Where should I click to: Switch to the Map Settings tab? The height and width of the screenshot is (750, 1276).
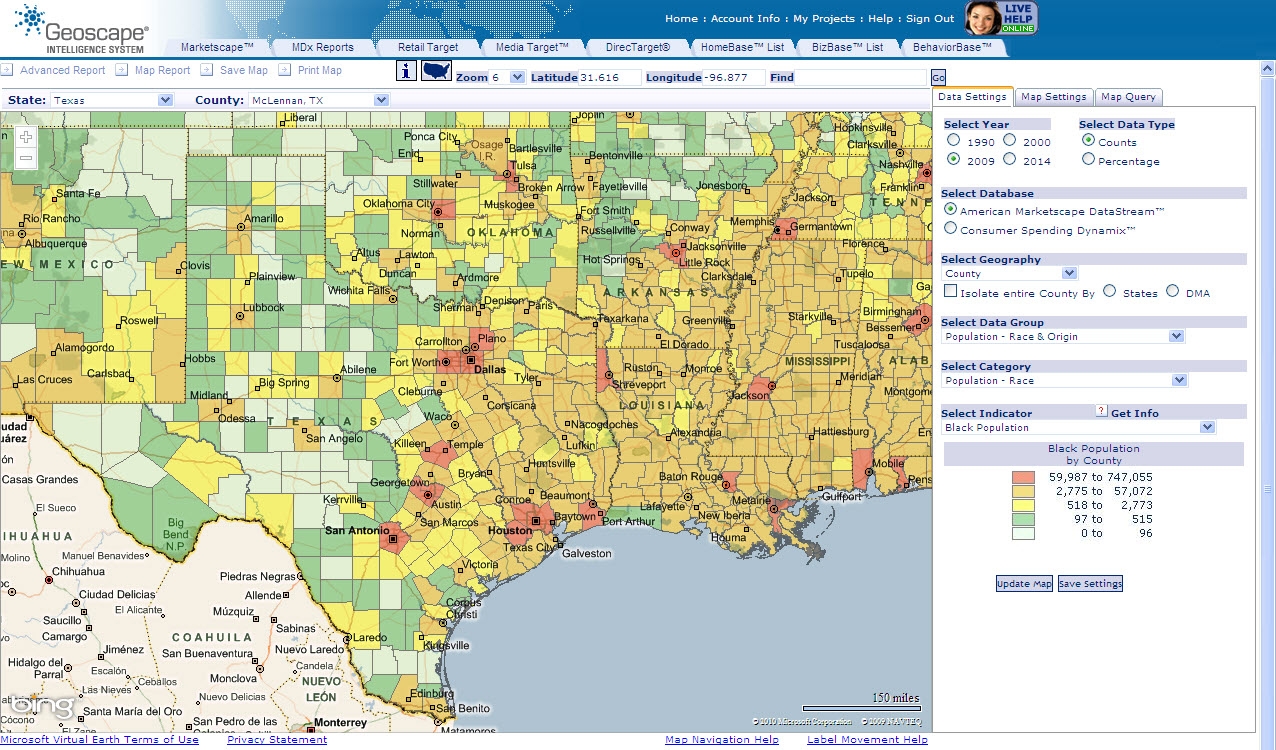[x=1053, y=97]
